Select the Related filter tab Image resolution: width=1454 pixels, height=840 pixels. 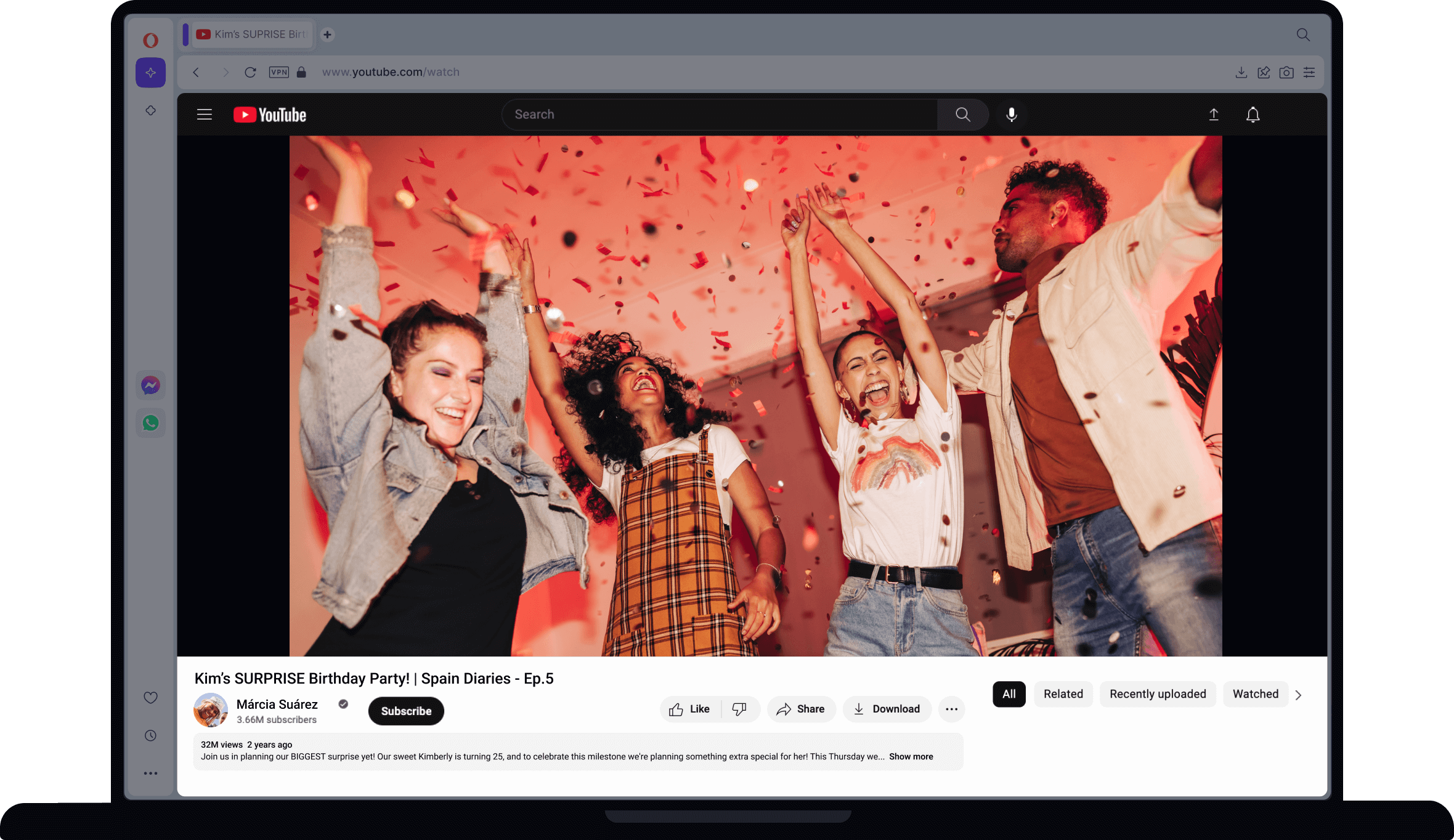pyautogui.click(x=1063, y=694)
